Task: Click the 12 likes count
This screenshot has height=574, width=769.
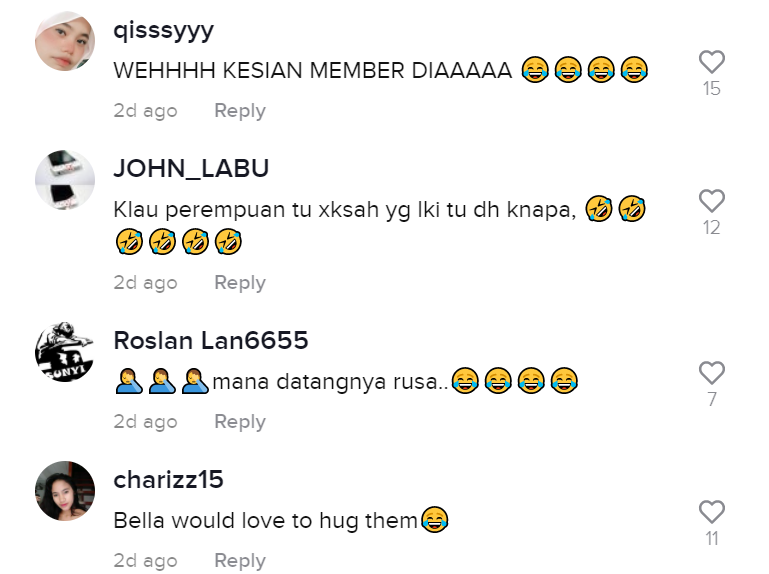Action: [x=712, y=228]
